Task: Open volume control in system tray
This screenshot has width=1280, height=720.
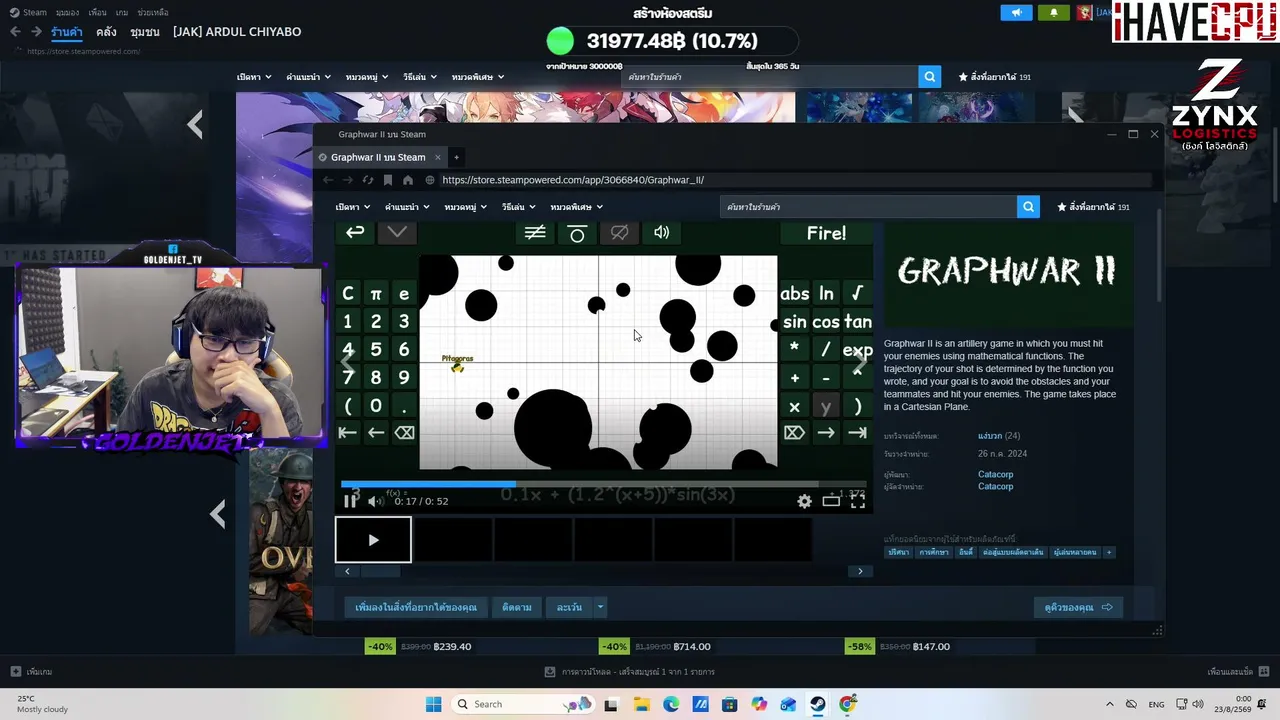Action: tap(1197, 704)
